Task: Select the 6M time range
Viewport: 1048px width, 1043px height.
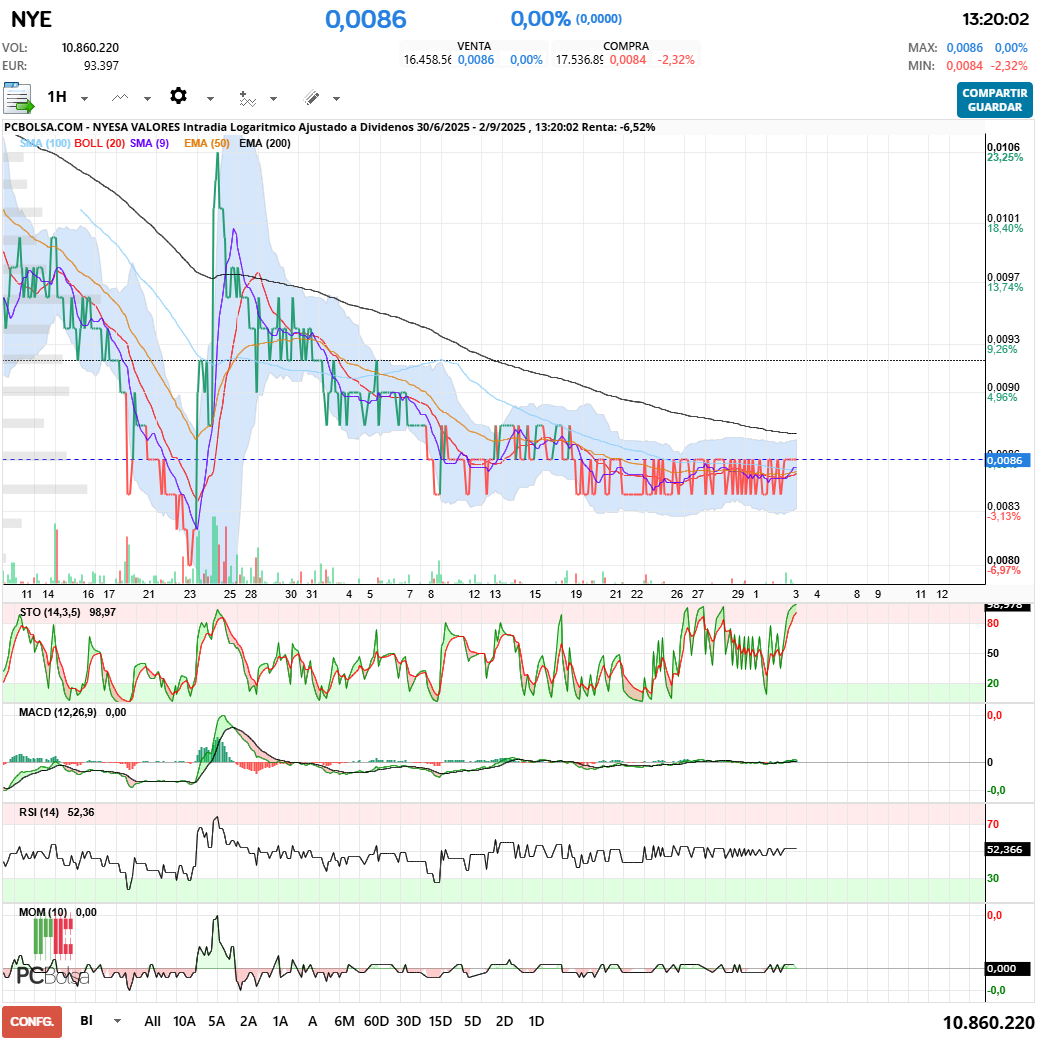Action: pos(344,1022)
